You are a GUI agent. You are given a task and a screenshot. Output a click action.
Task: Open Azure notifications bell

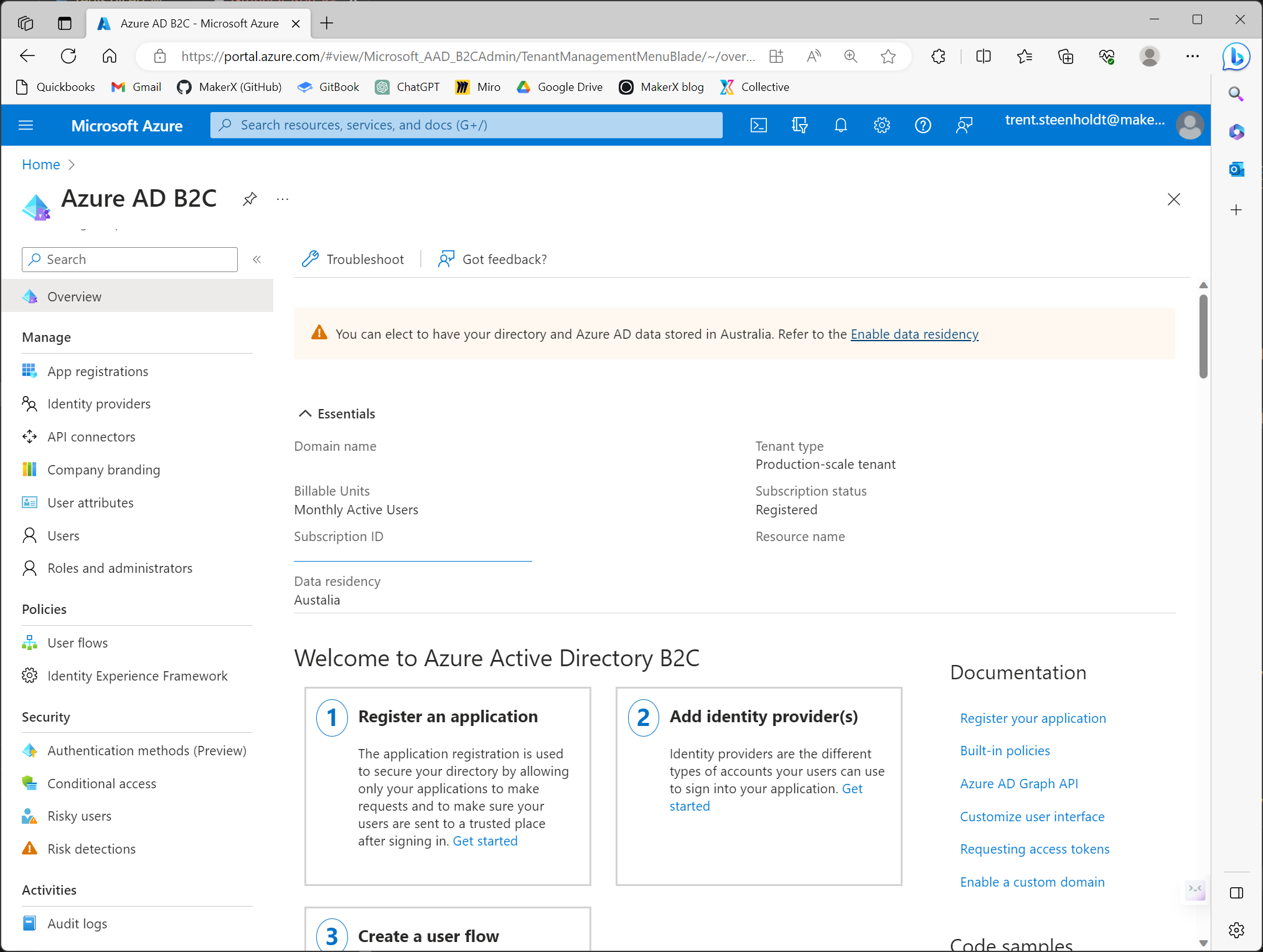840,125
